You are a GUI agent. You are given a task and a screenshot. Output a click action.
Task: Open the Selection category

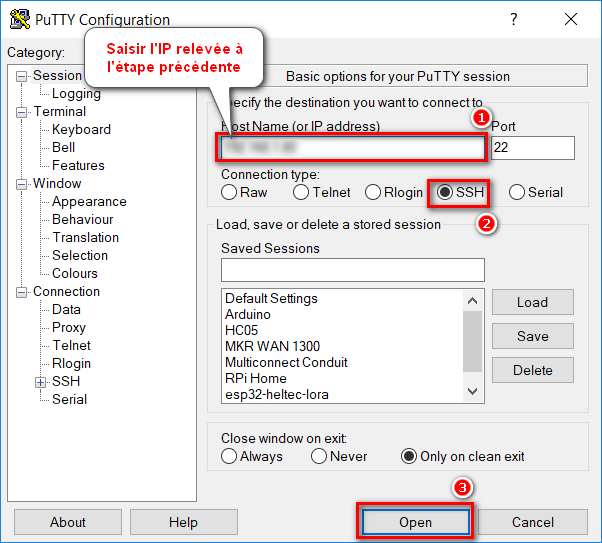pos(80,256)
